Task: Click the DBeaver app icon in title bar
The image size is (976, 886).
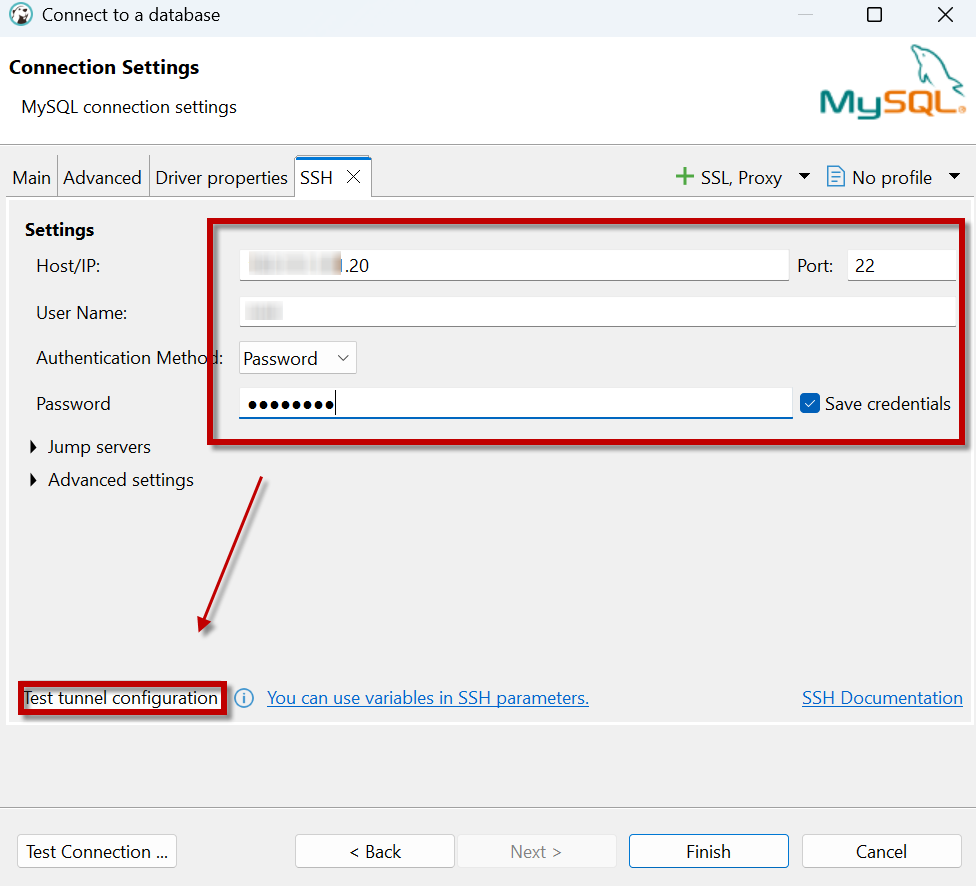Action: coord(20,15)
